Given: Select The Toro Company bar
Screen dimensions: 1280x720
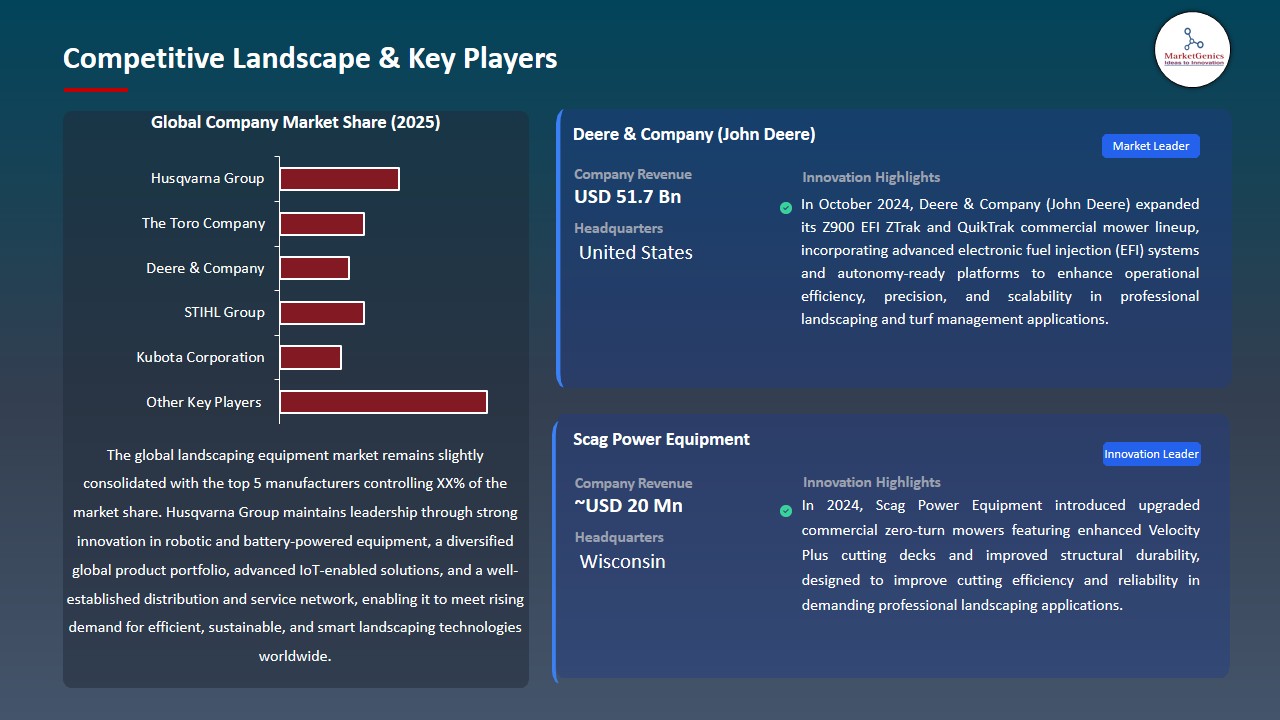Looking at the screenshot, I should tap(322, 223).
